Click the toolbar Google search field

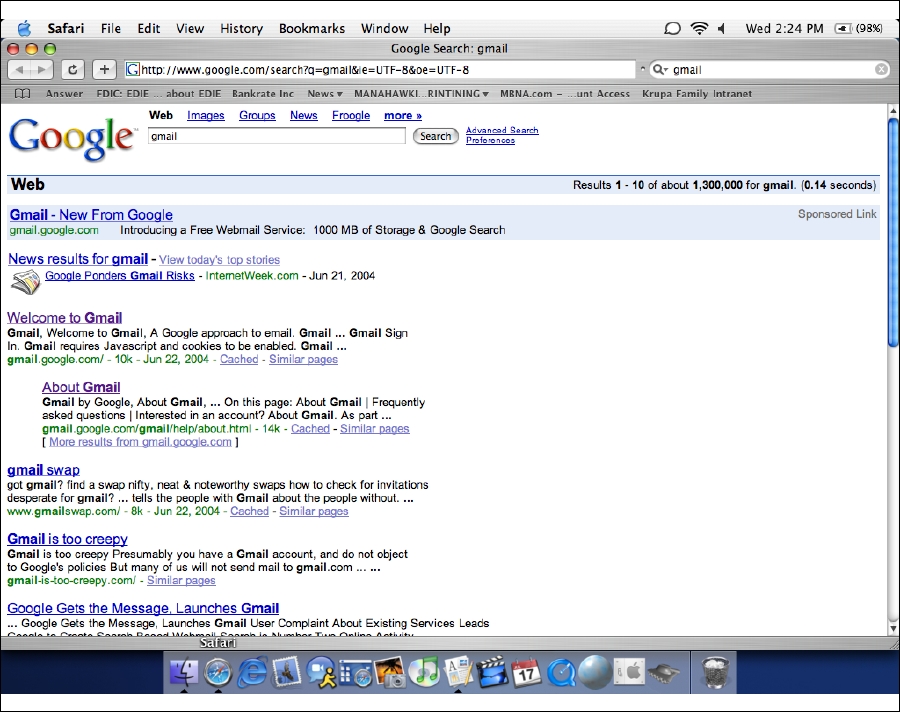770,69
